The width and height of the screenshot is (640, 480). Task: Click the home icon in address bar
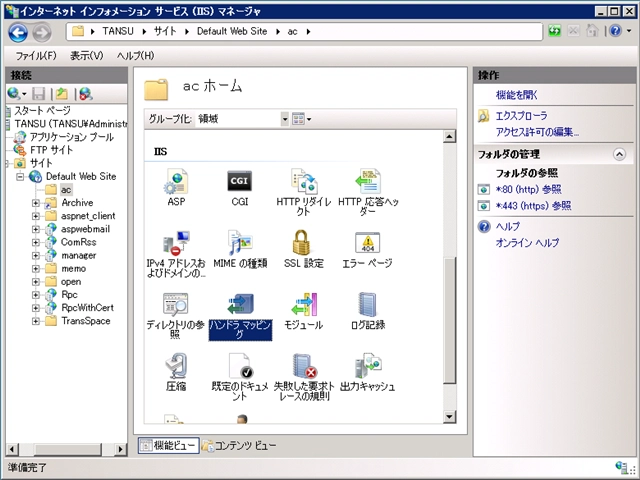pos(592,31)
